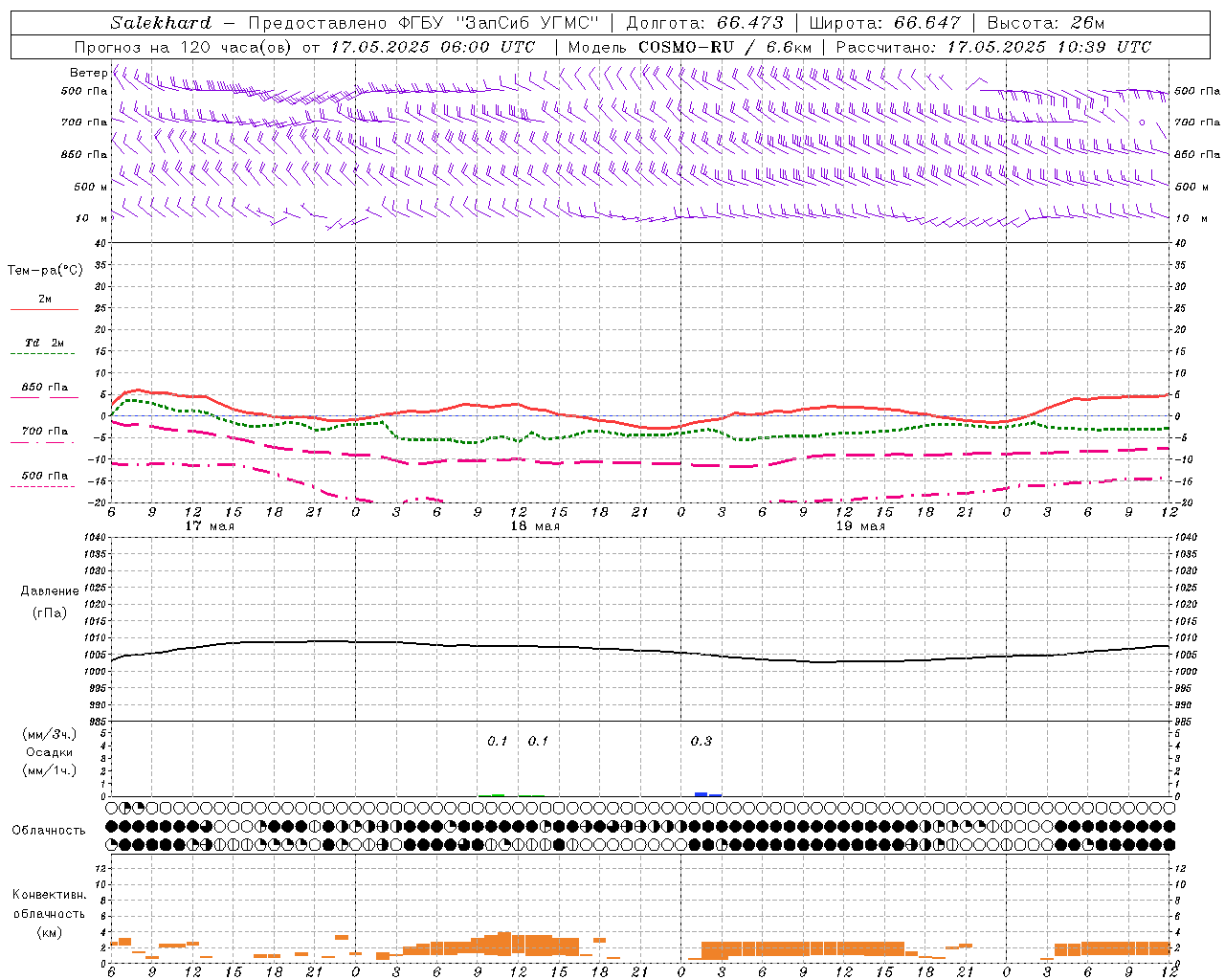Image resolution: width=1225 pixels, height=980 pixels.
Task: Click the '(км)' convective cloud unit
Action: (x=50, y=931)
